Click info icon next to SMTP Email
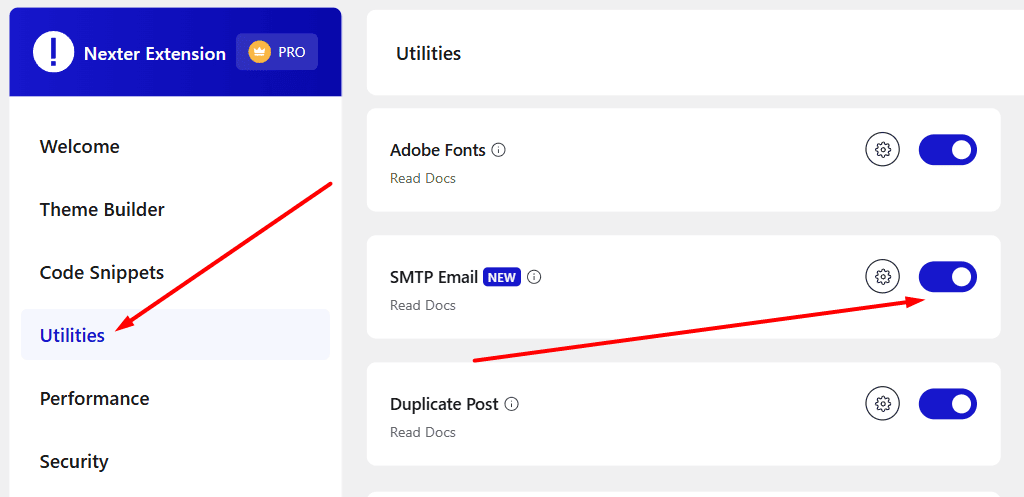Screen dimensions: 1024x497 [x=534, y=277]
